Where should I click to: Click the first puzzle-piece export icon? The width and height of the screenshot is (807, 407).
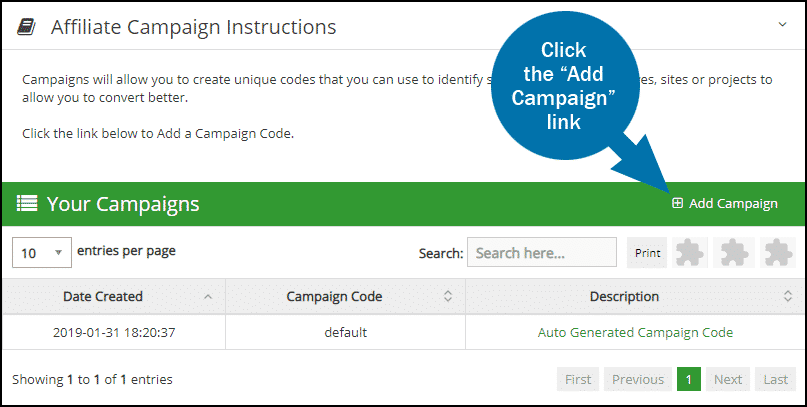pyautogui.click(x=690, y=253)
